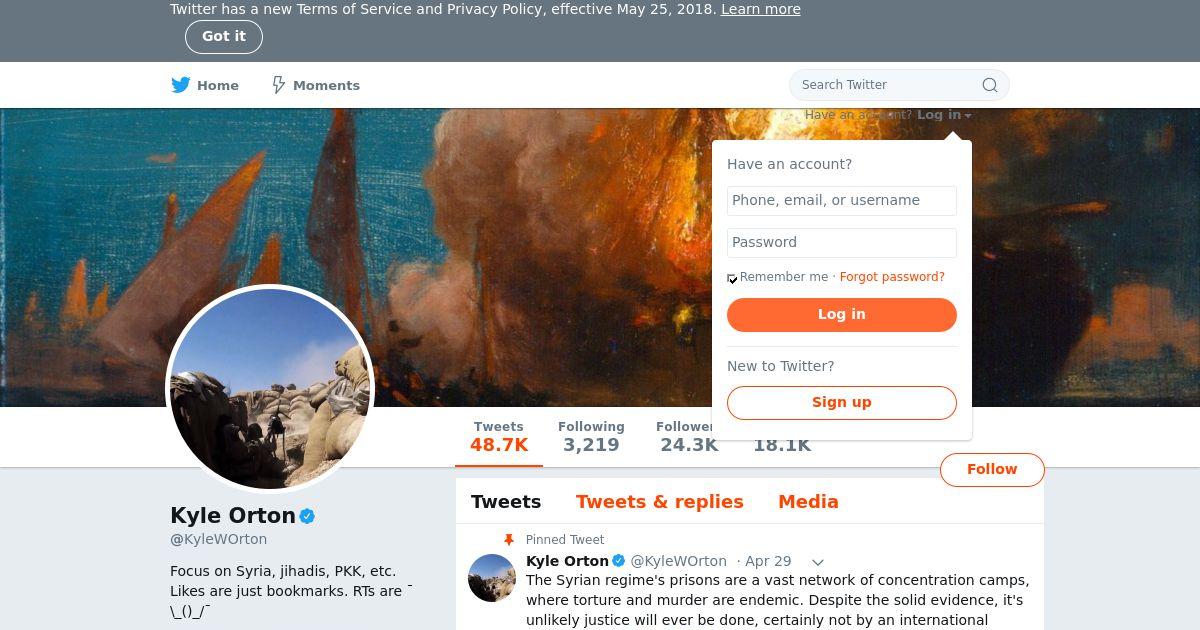Click the Sign up button
The width and height of the screenshot is (1200, 630).
click(x=842, y=402)
